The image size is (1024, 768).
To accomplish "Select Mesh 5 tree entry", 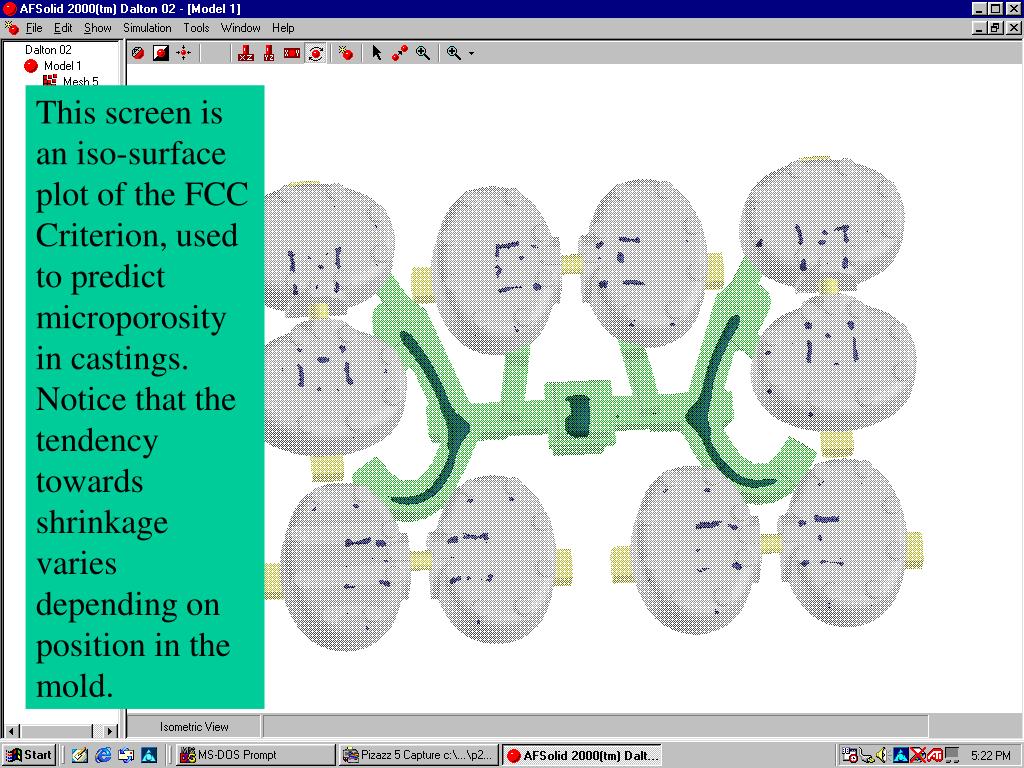I will pyautogui.click(x=80, y=81).
